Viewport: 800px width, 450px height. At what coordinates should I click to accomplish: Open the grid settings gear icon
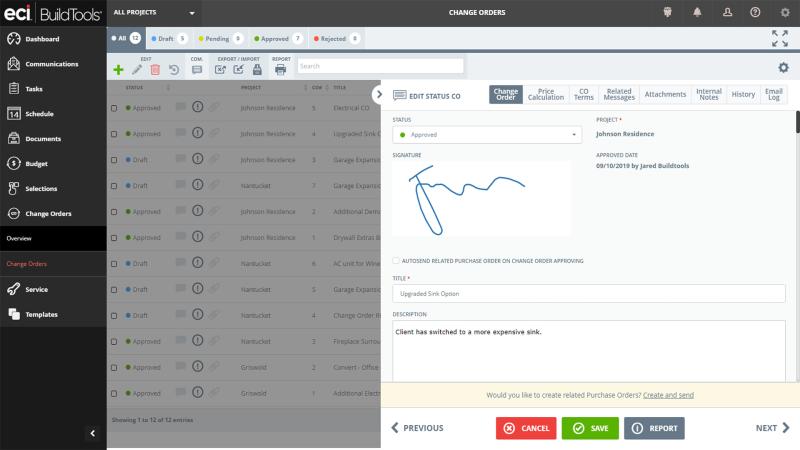783,67
